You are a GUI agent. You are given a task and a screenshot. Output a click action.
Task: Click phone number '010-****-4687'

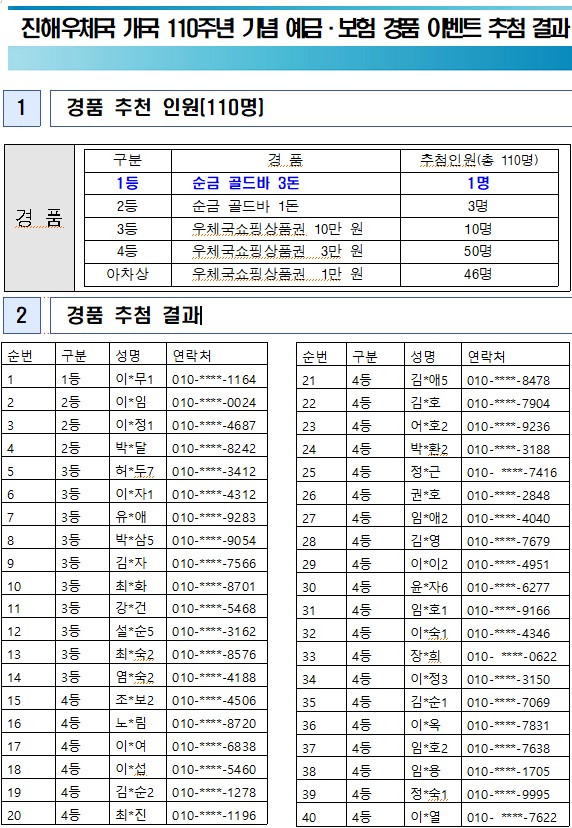click(x=214, y=426)
